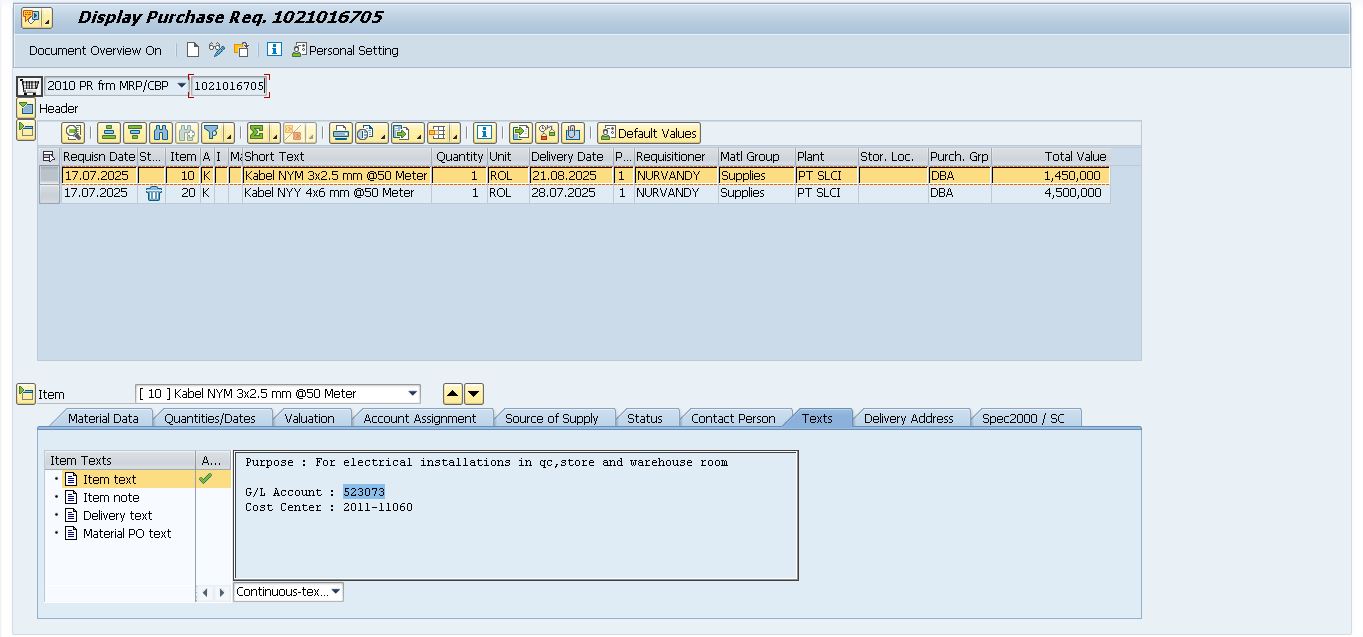This screenshot has width=1363, height=637.
Task: Select row selector for item 10
Action: pos(49,175)
